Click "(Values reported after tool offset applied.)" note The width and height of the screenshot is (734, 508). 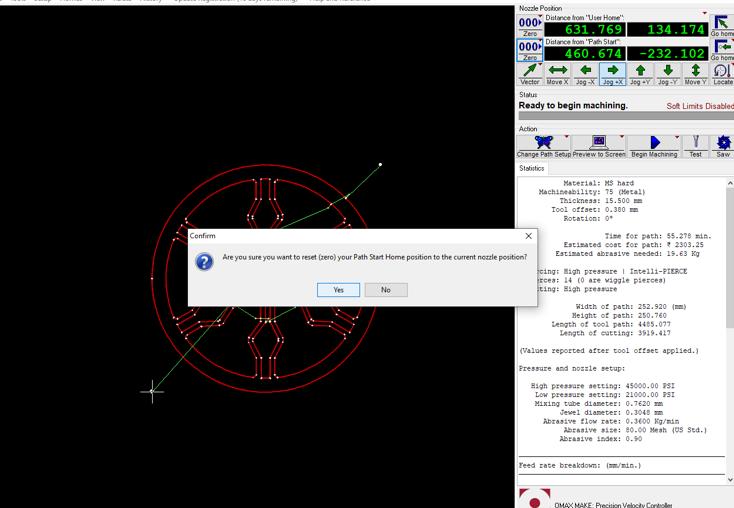(609, 351)
